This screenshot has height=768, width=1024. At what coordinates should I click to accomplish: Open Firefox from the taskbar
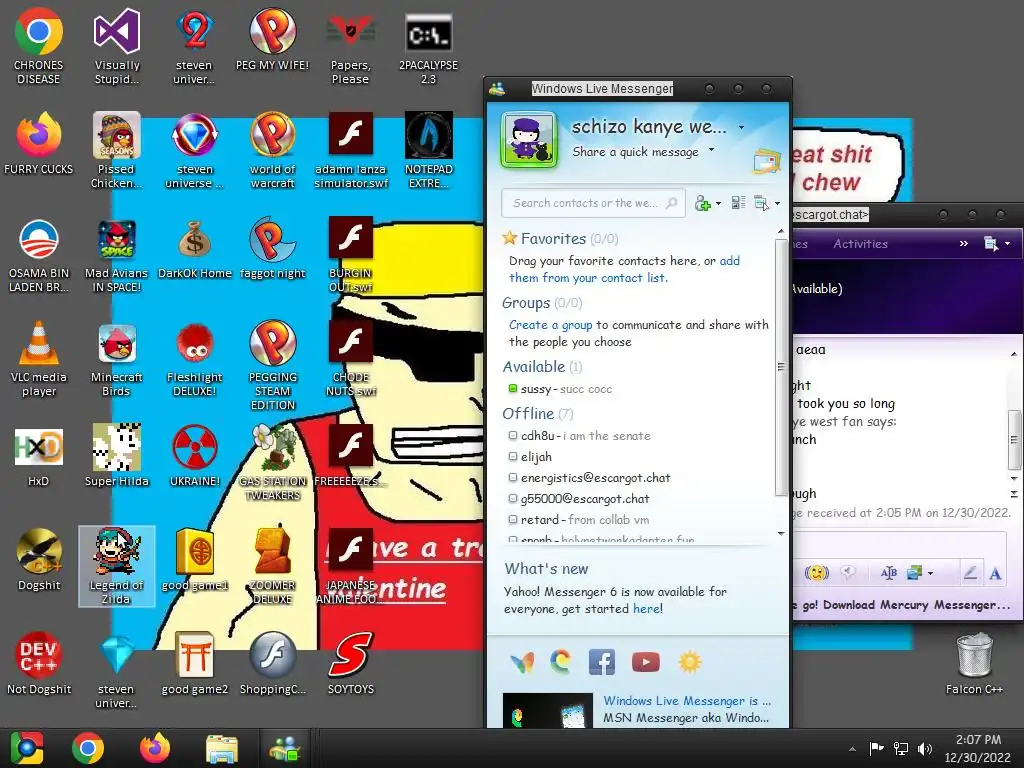click(155, 748)
